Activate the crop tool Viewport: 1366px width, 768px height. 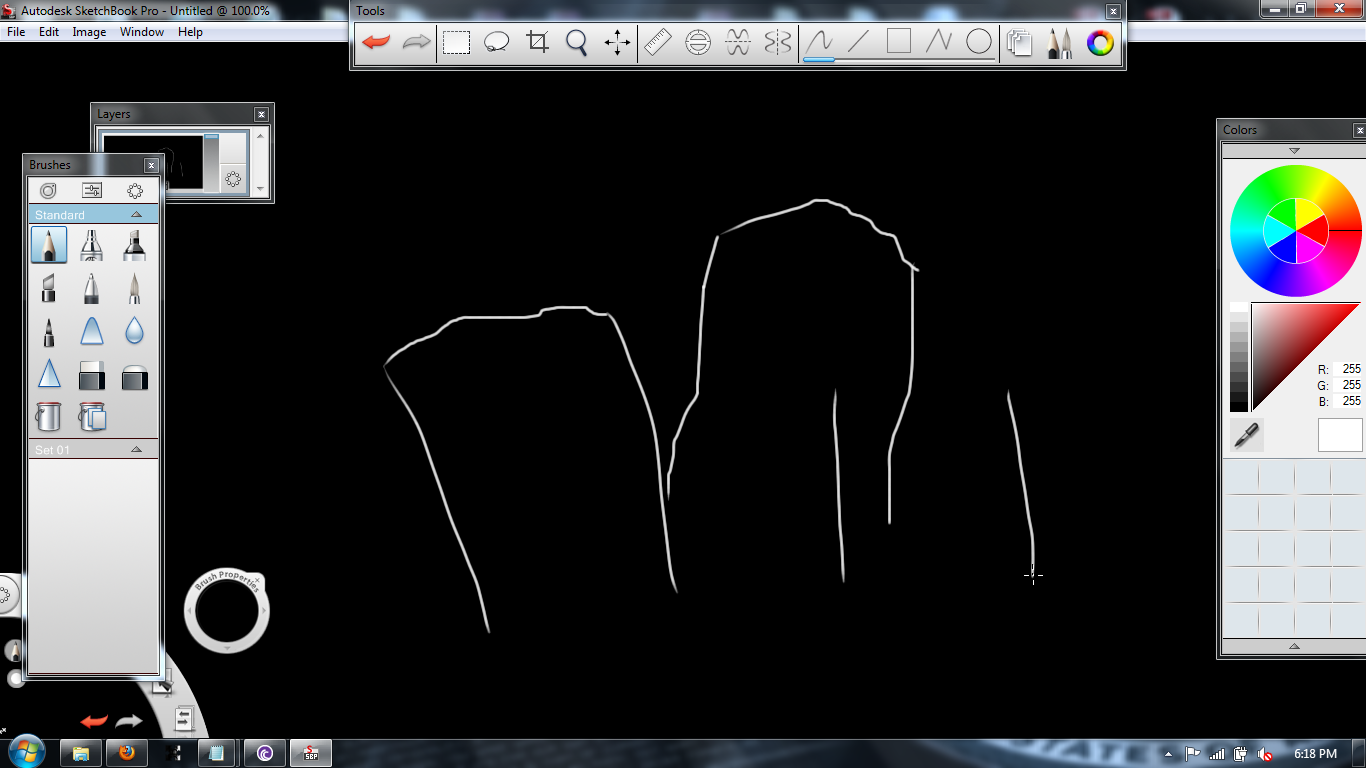tap(538, 43)
